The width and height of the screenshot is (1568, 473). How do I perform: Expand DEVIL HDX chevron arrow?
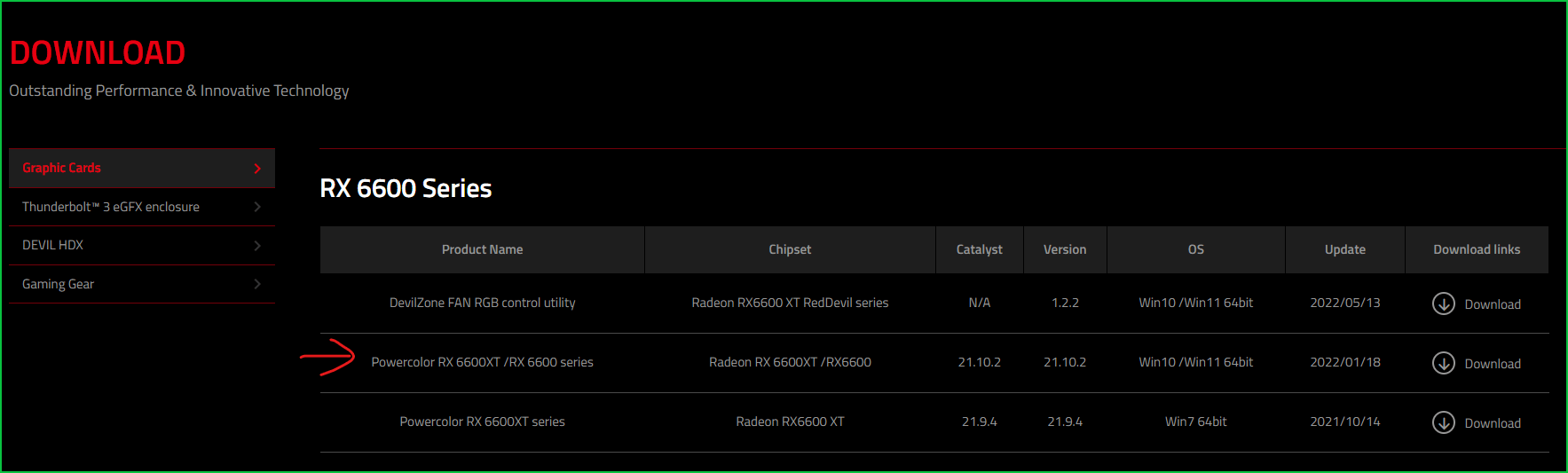pyautogui.click(x=257, y=246)
